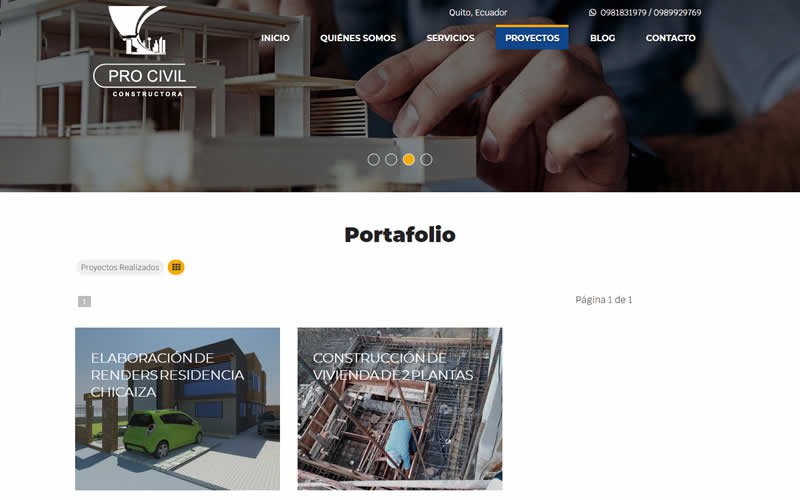Select the fourth slider dot
Screen dimensions: 800x500
tap(426, 160)
